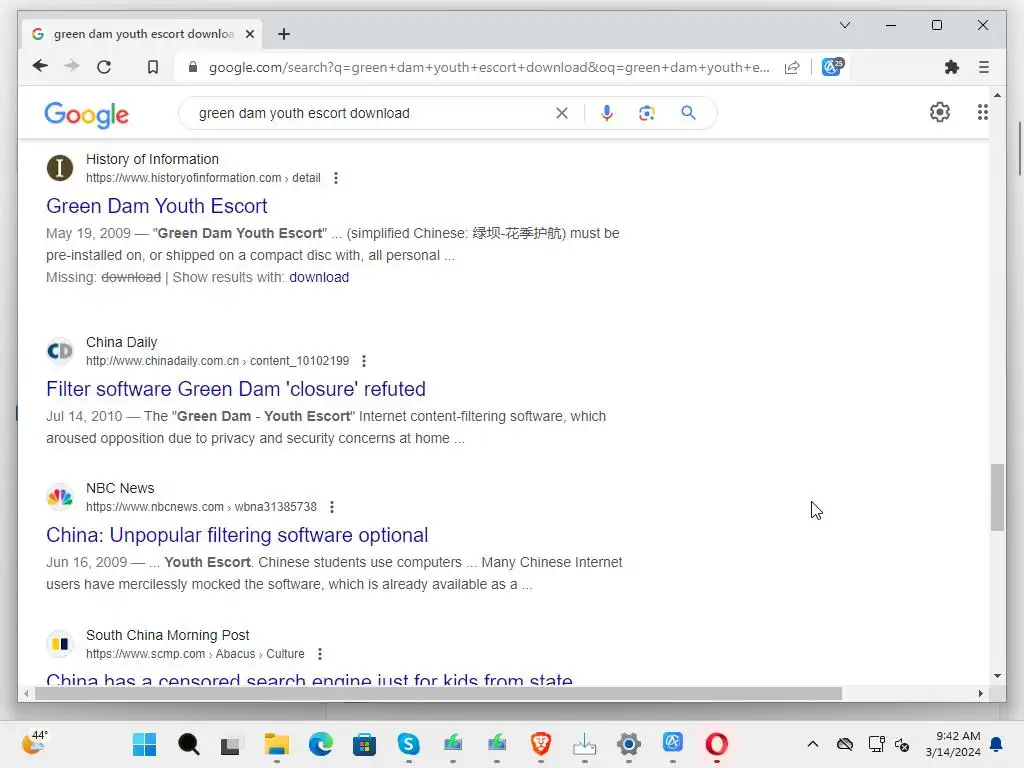1024x768 pixels.
Task: Open the browser hamburger menu
Action: (984, 67)
